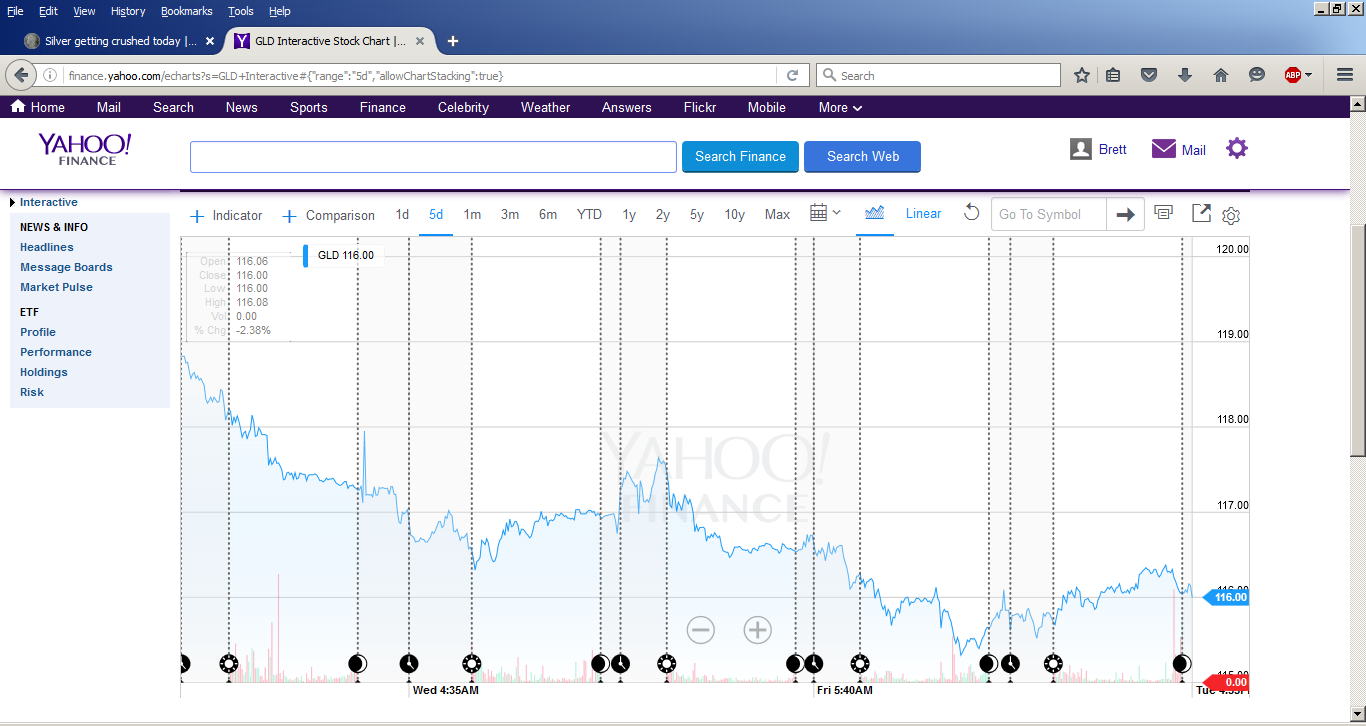Open chart in new window share icon
The image size is (1366, 726).
[1201, 213]
